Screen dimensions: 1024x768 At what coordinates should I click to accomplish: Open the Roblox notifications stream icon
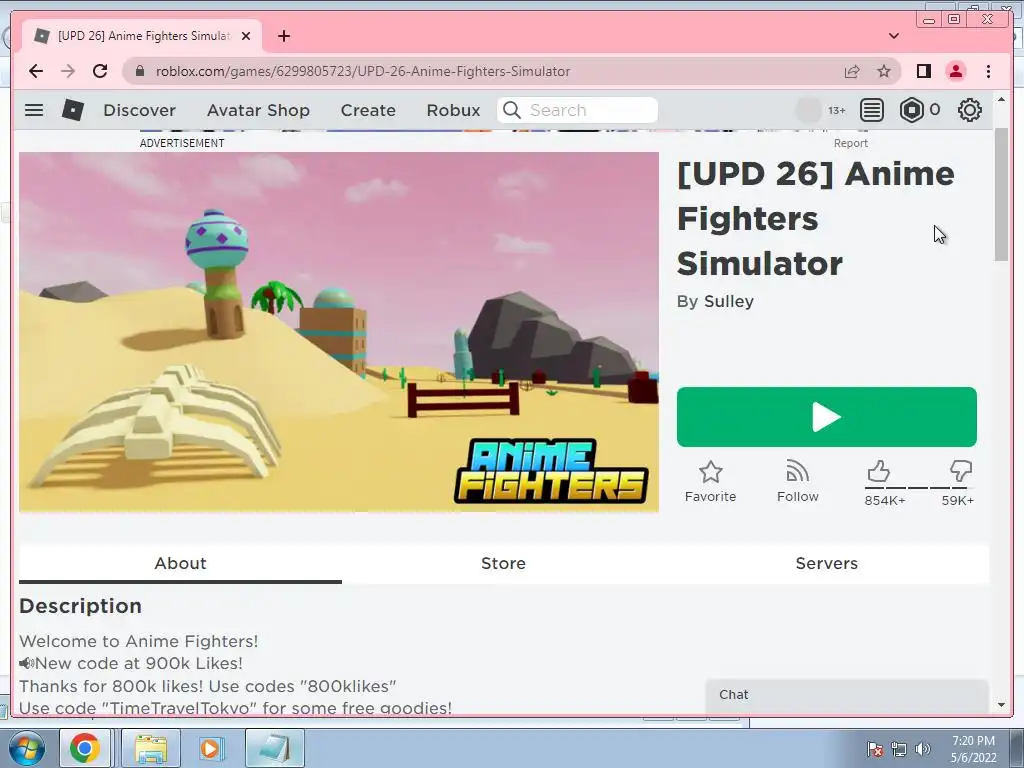tap(872, 110)
